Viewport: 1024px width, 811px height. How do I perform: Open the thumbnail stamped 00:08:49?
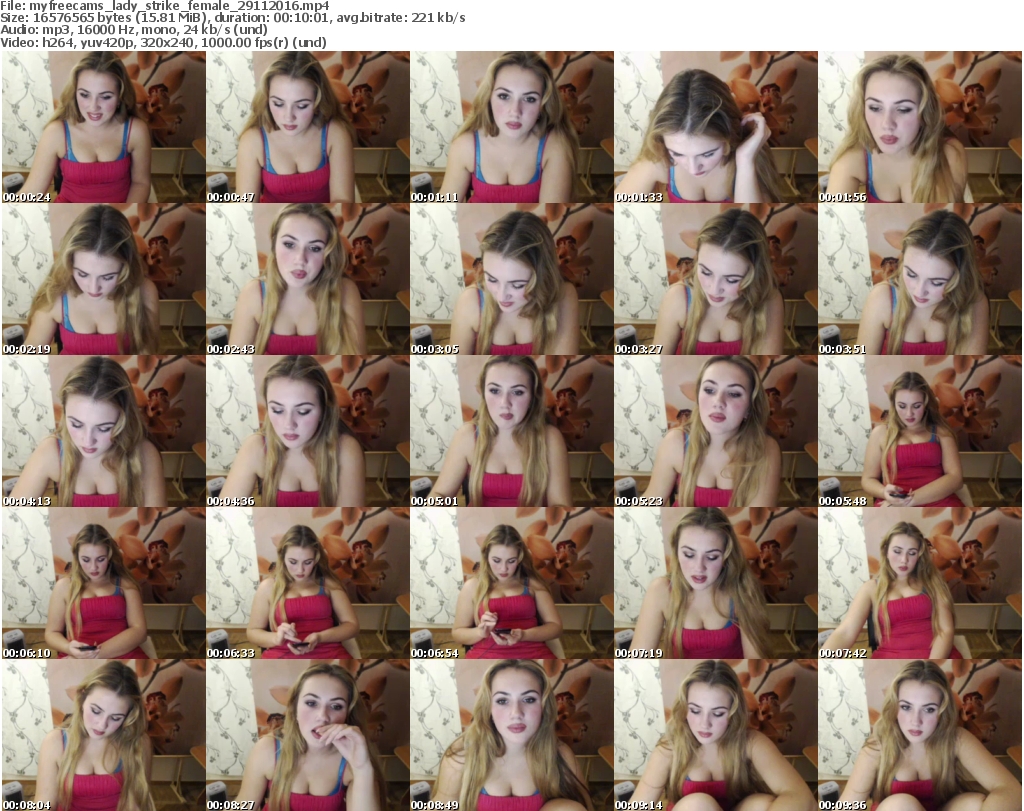pos(511,735)
